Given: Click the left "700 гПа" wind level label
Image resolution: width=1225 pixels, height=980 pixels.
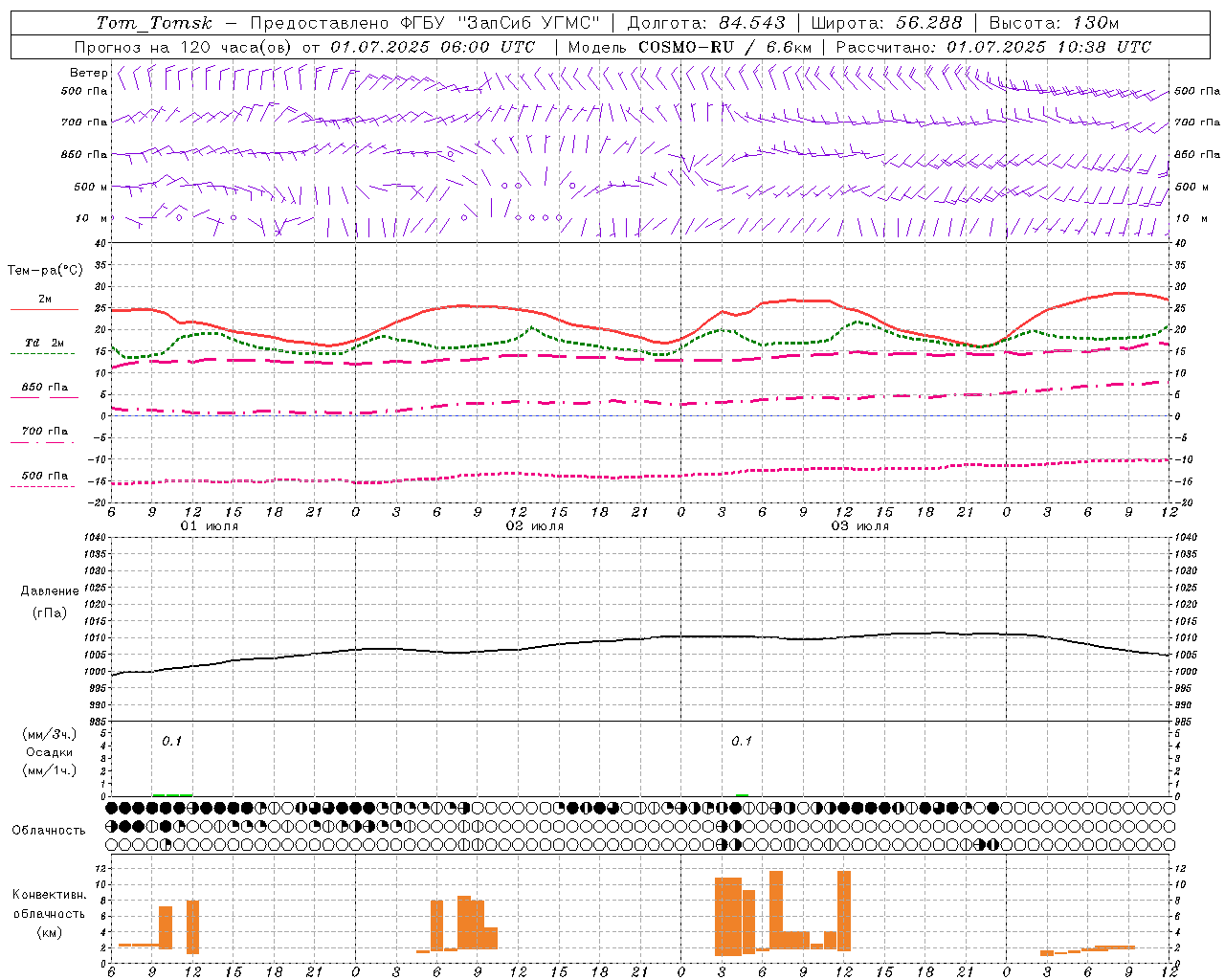Looking at the screenshot, I should 84,122.
